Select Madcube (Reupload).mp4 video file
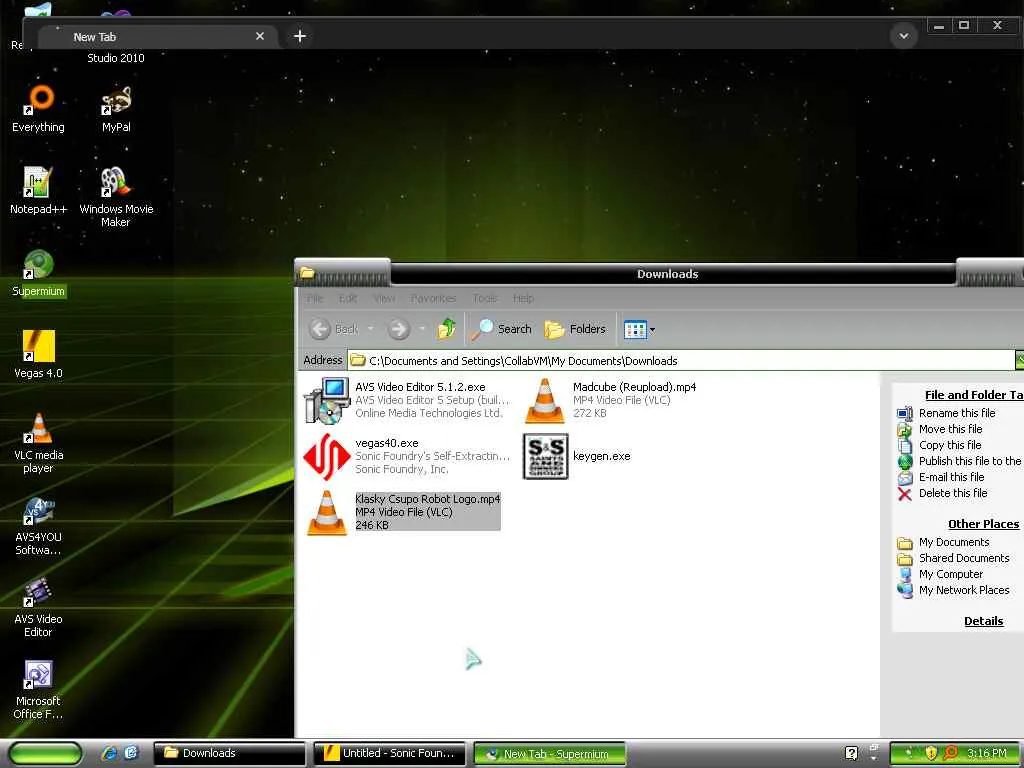 611,400
